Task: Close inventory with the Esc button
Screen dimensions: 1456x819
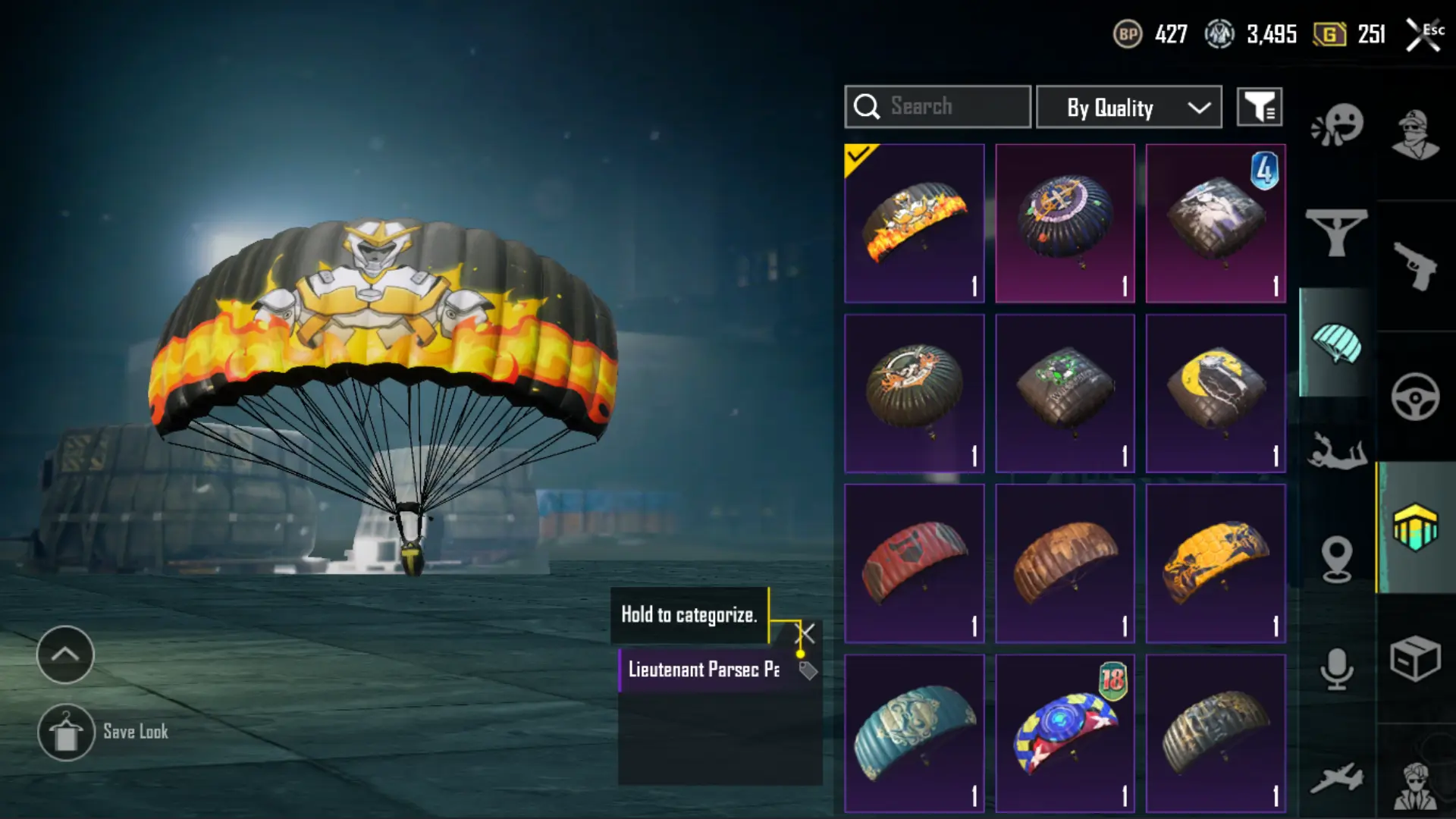Action: pos(1425,34)
